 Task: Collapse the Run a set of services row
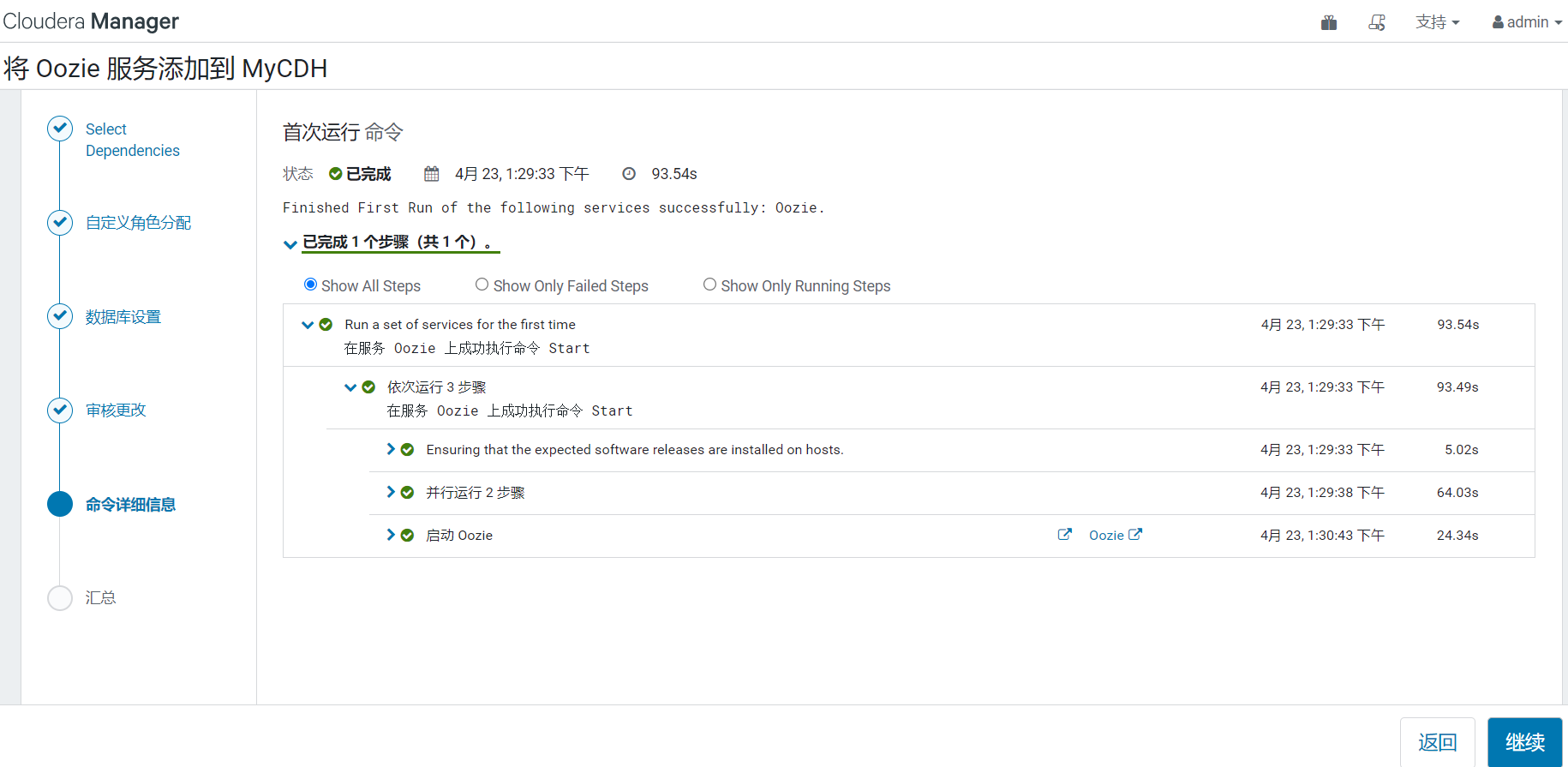(308, 325)
